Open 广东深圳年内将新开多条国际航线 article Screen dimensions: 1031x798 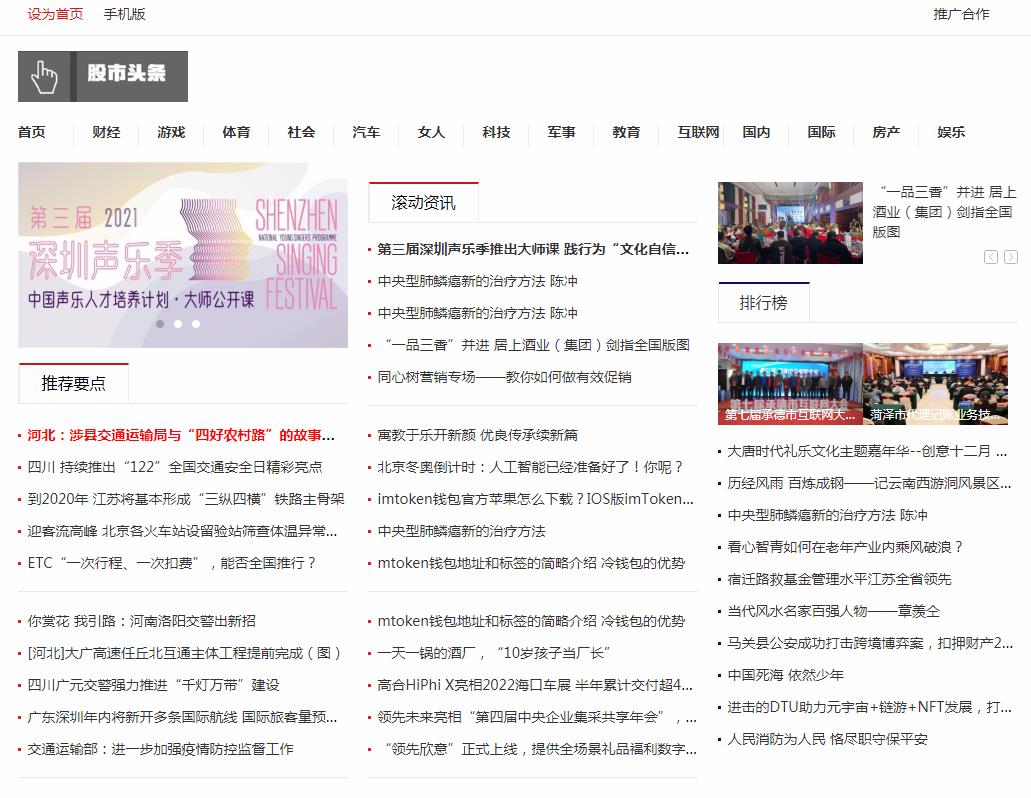(182, 716)
